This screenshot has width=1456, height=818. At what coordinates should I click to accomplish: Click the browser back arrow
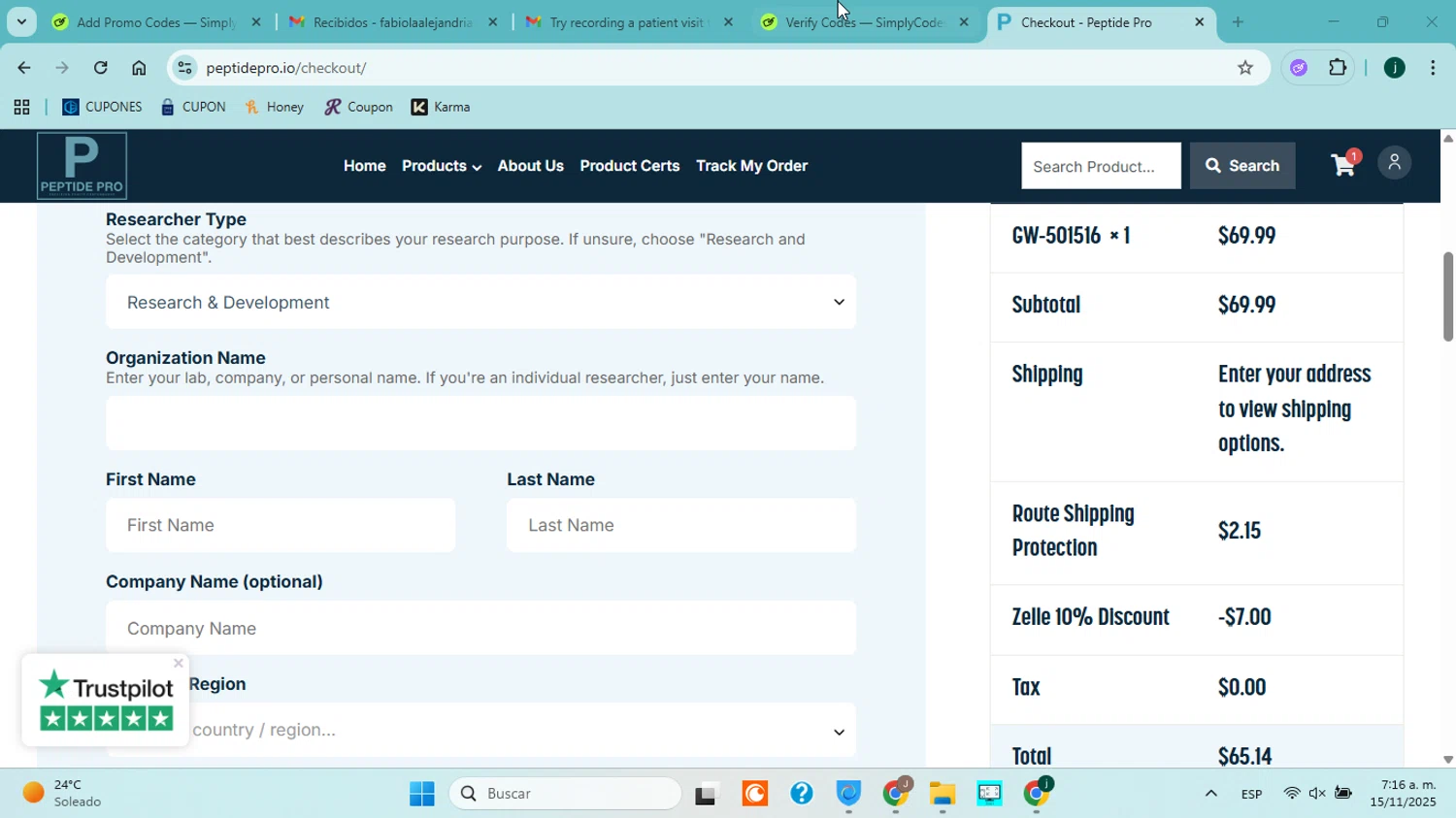point(23,68)
